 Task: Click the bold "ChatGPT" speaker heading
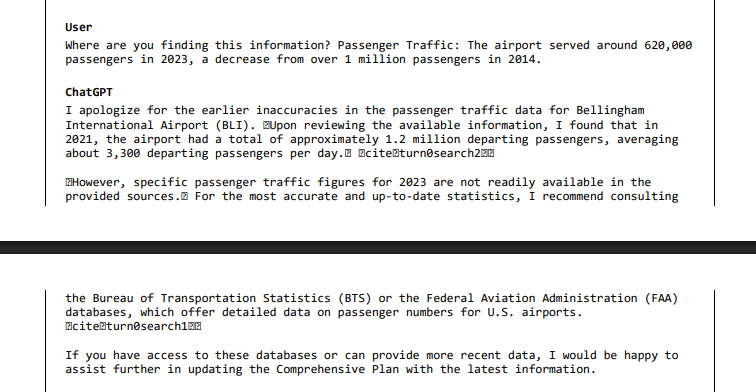(x=89, y=92)
